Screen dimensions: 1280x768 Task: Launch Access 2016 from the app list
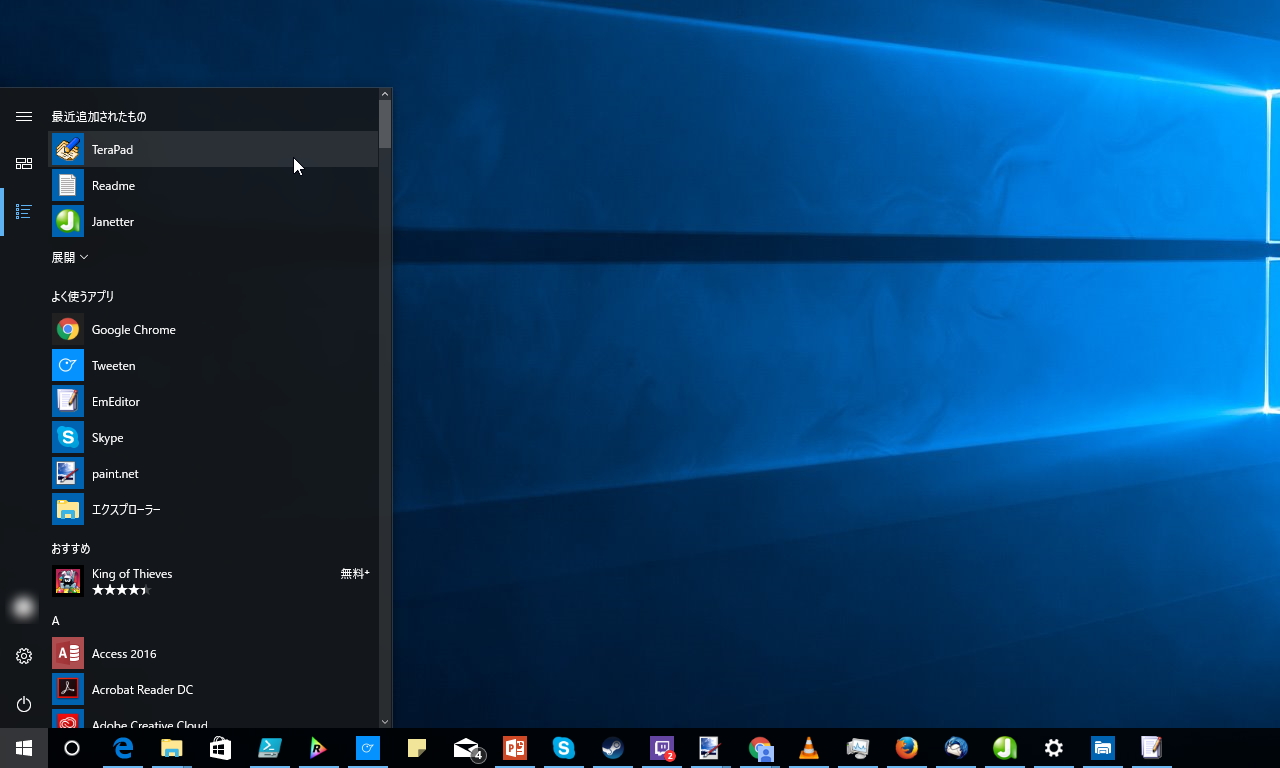(213, 654)
